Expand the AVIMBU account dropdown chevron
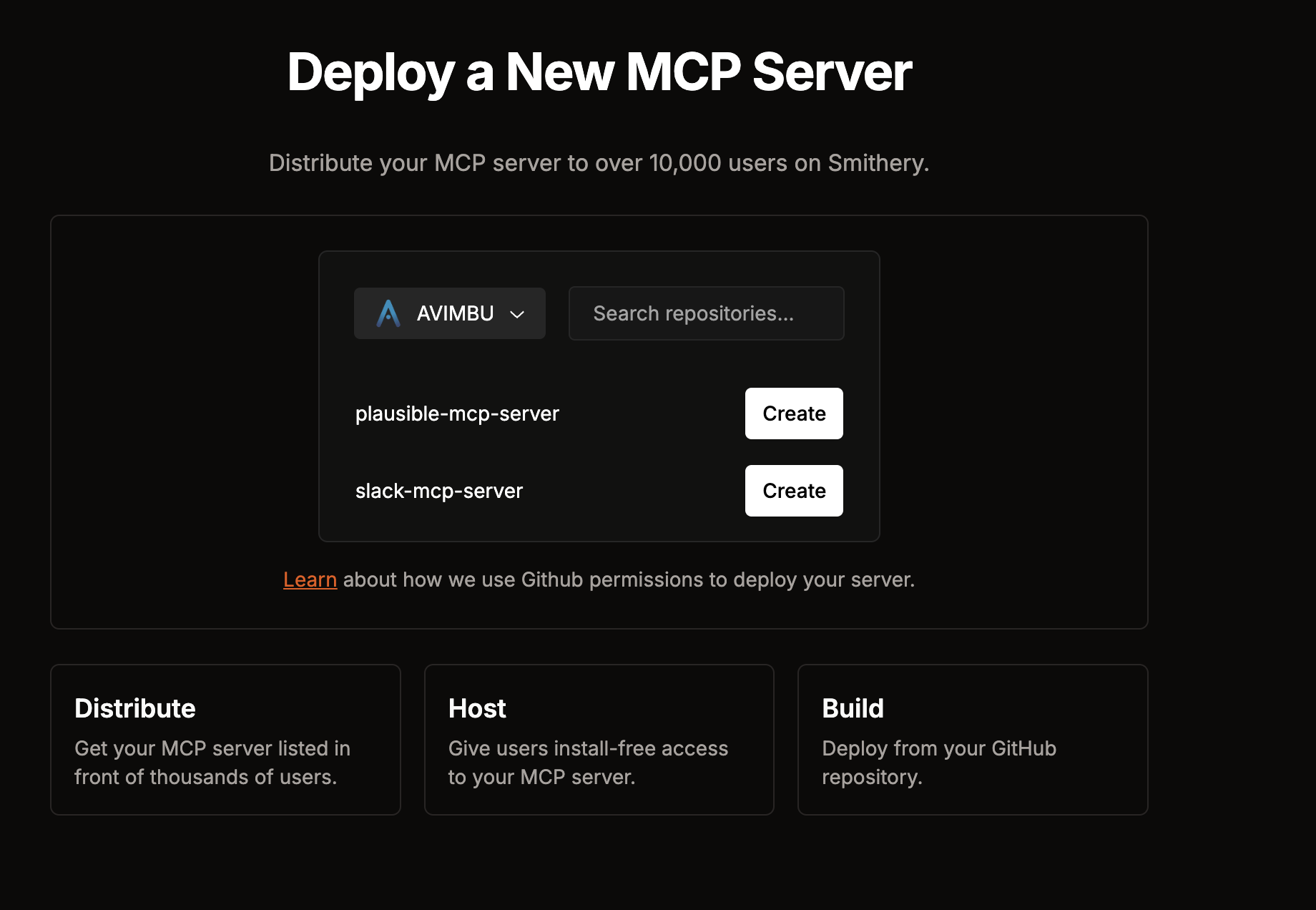The height and width of the screenshot is (910, 1316). pyautogui.click(x=517, y=314)
